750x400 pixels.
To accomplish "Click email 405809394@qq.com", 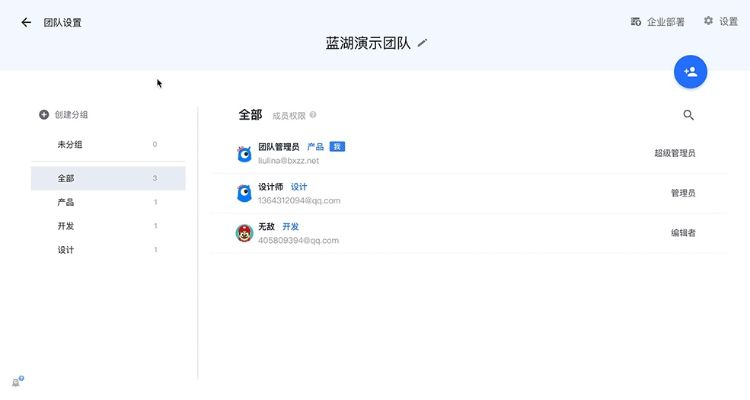I will pyautogui.click(x=298, y=240).
